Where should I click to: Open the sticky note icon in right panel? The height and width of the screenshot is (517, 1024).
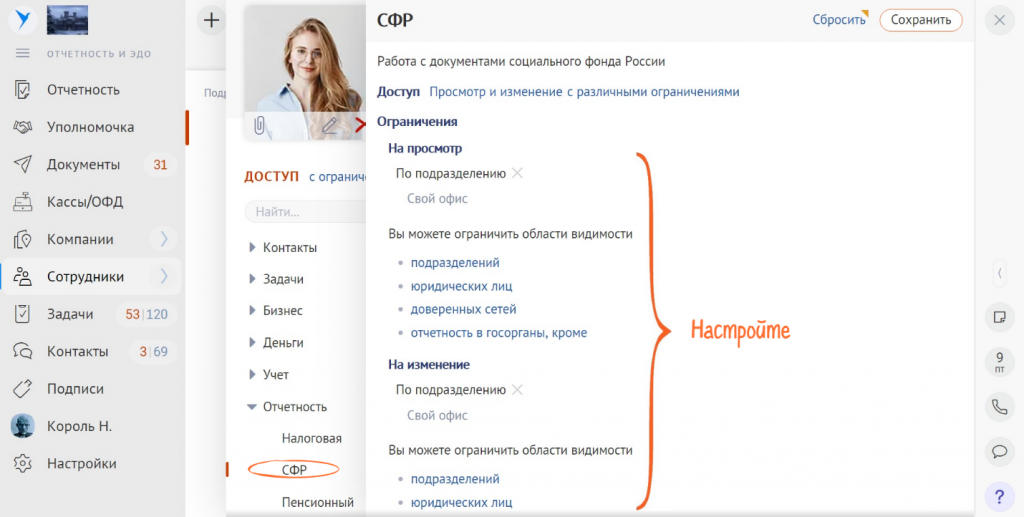point(998,317)
